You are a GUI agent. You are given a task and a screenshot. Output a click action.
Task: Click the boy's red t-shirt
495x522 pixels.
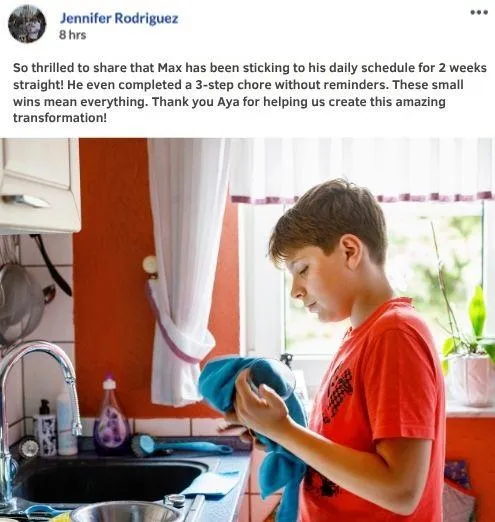[377, 417]
